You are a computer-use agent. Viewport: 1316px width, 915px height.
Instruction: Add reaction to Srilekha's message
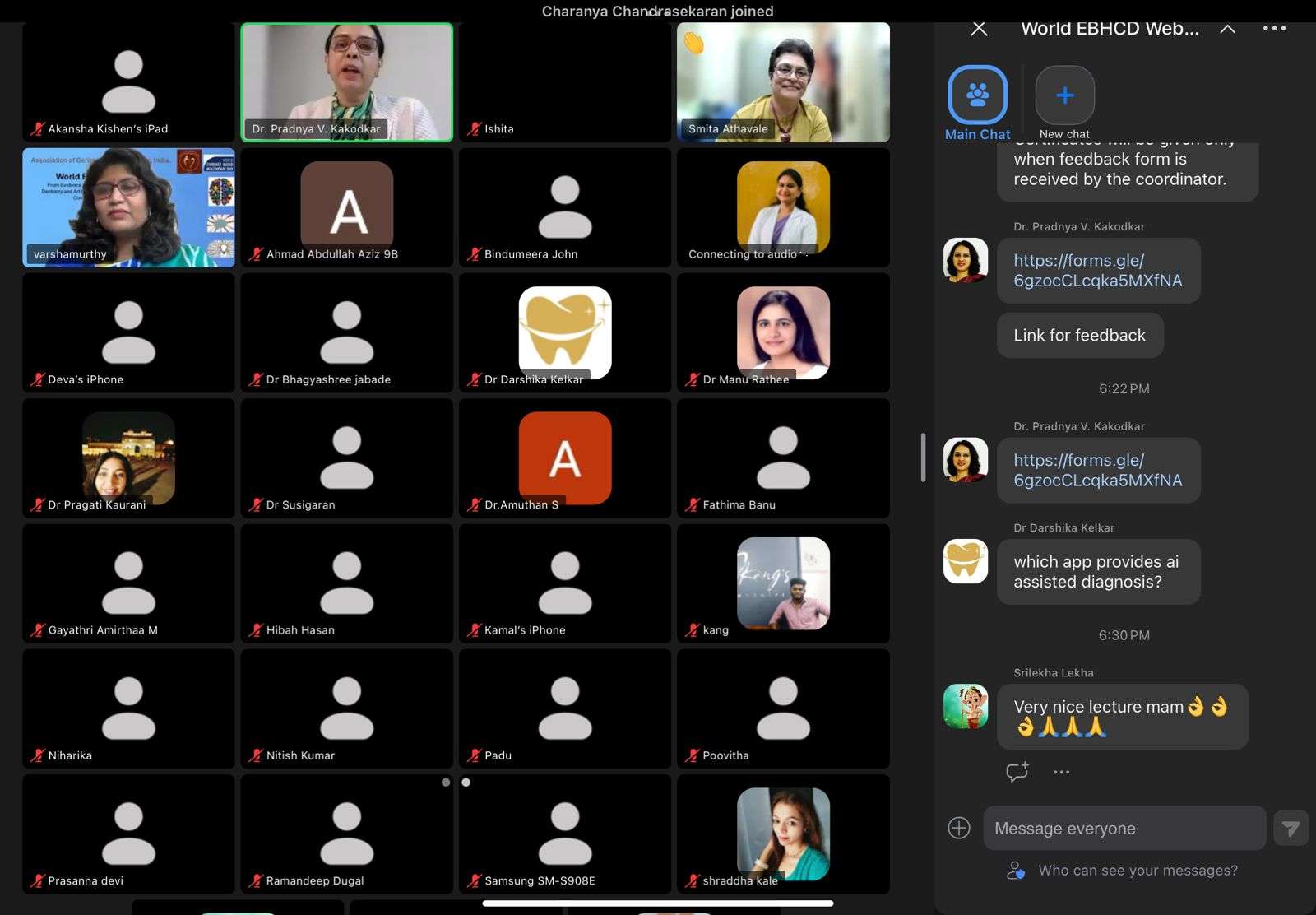coord(1017,772)
